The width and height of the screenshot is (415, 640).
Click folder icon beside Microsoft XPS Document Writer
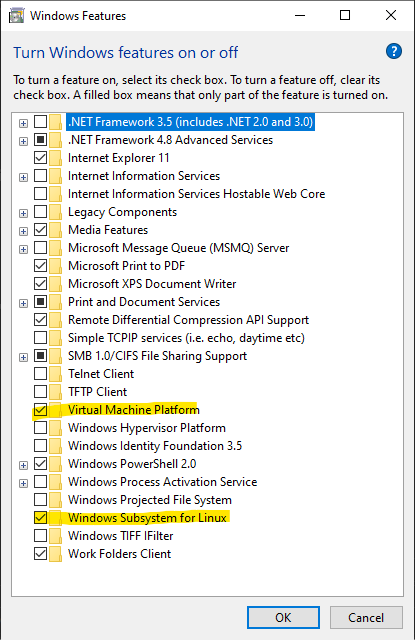(x=55, y=284)
